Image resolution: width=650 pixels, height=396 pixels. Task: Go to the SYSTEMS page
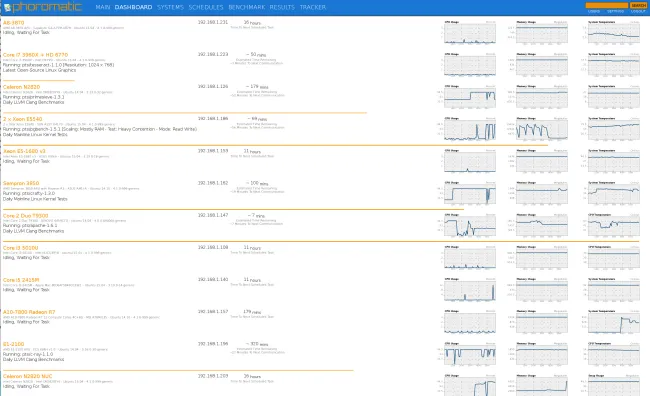pos(170,7)
